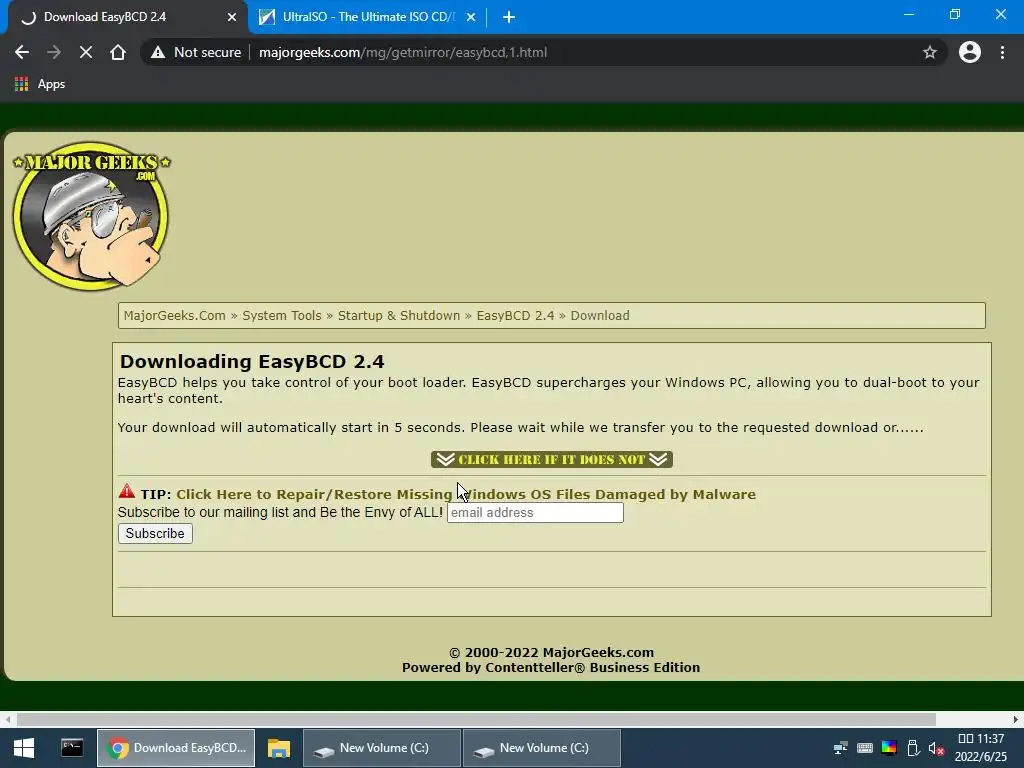Click the horizontal scrollbar

[476, 719]
